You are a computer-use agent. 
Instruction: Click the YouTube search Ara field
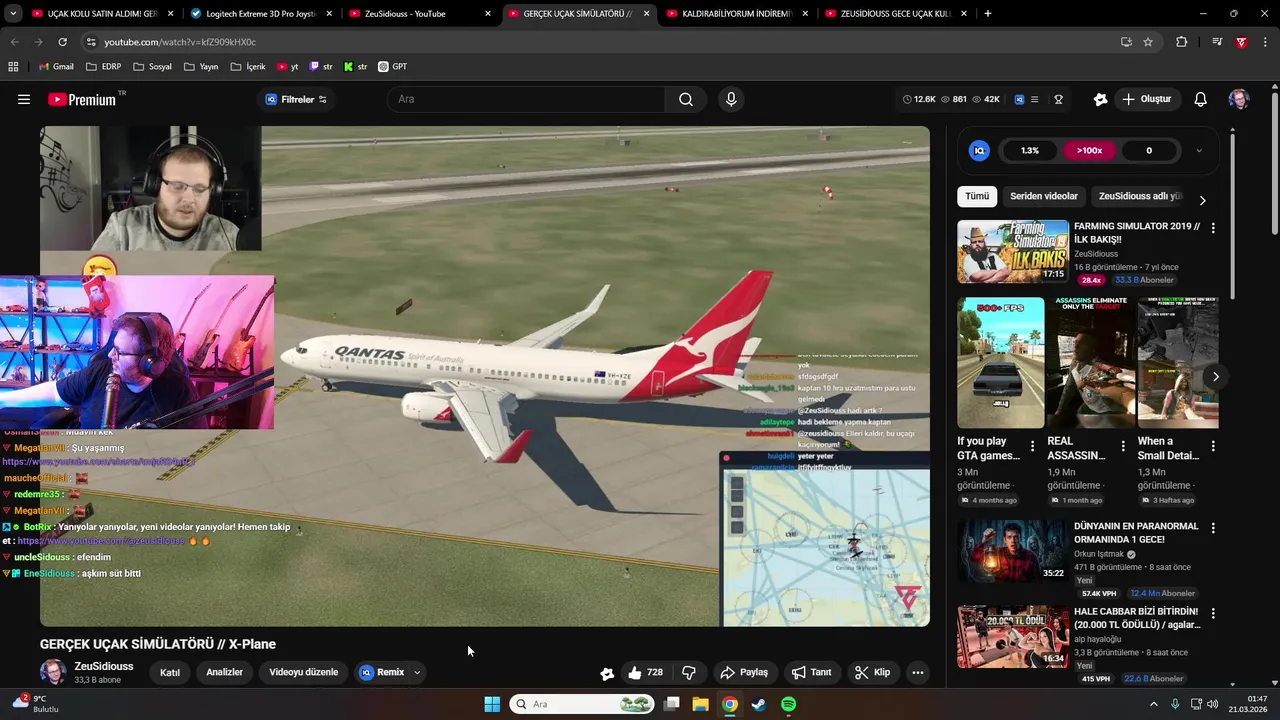527,99
